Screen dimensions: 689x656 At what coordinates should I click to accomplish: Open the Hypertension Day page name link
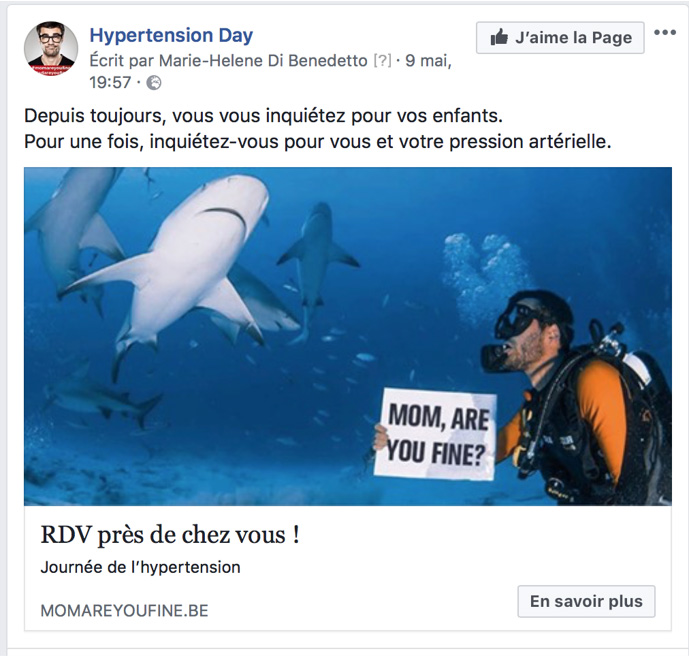(x=171, y=35)
